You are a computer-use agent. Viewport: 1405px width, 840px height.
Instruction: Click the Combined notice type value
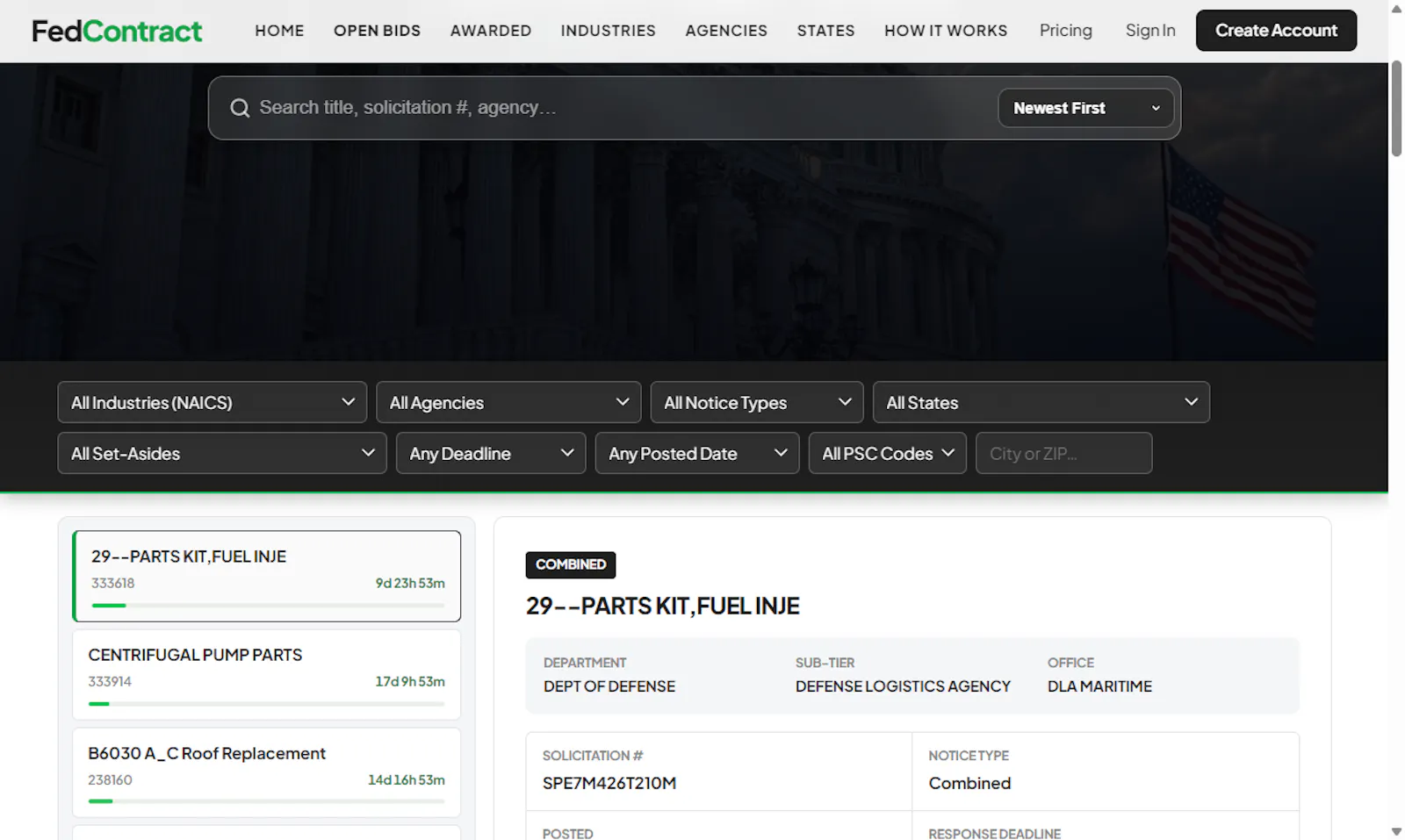click(969, 783)
